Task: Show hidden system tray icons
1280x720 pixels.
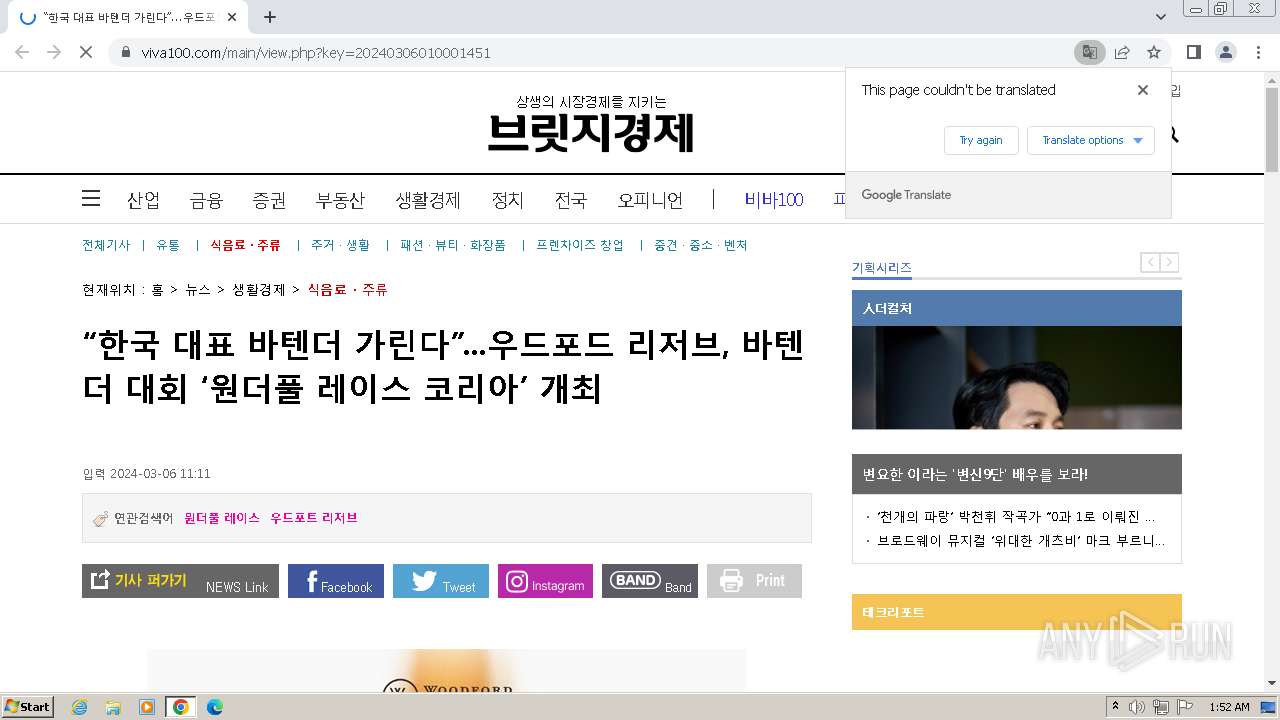Action: [1115, 707]
